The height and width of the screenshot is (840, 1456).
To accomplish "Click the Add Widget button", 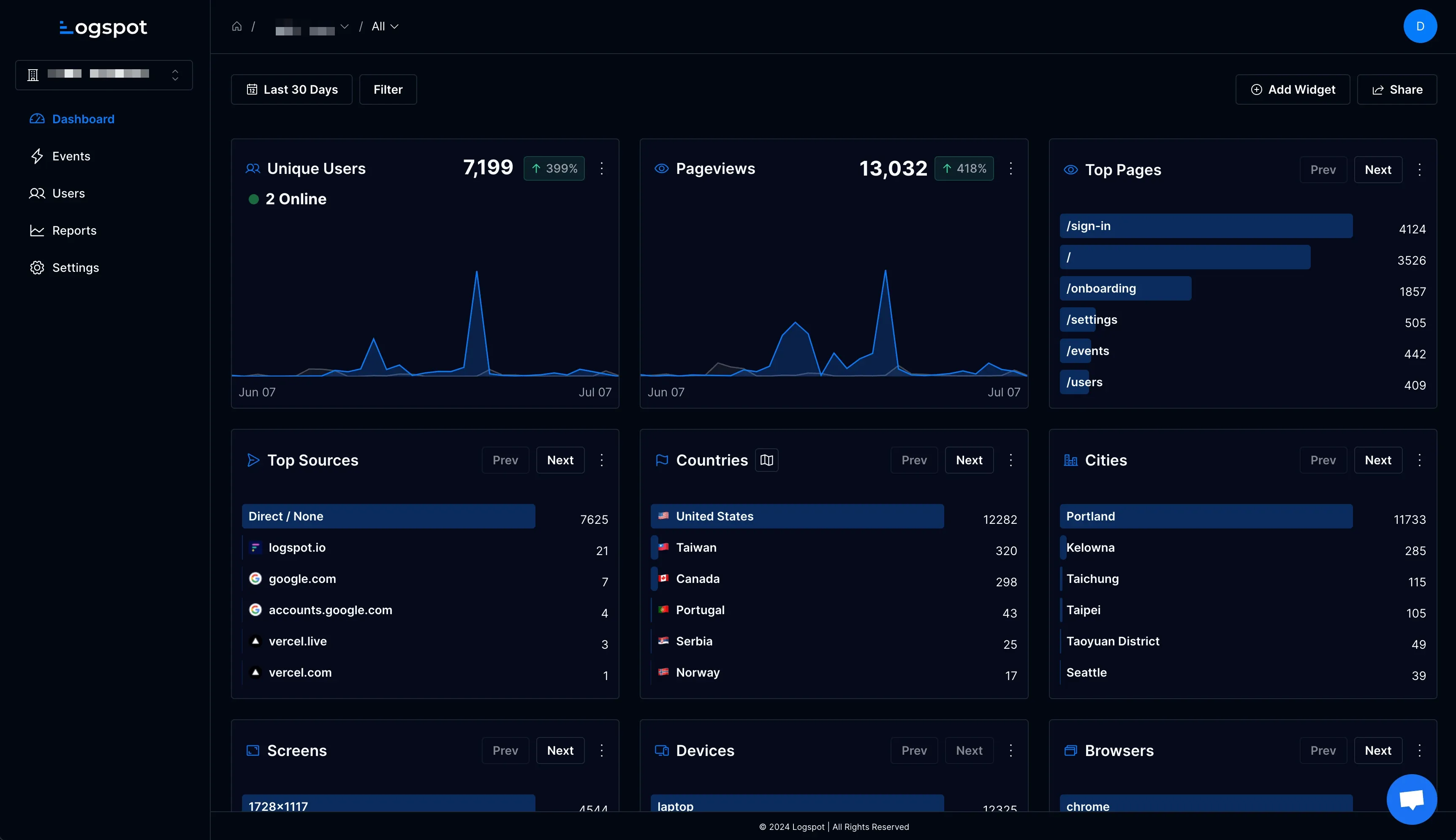I will pos(1292,89).
